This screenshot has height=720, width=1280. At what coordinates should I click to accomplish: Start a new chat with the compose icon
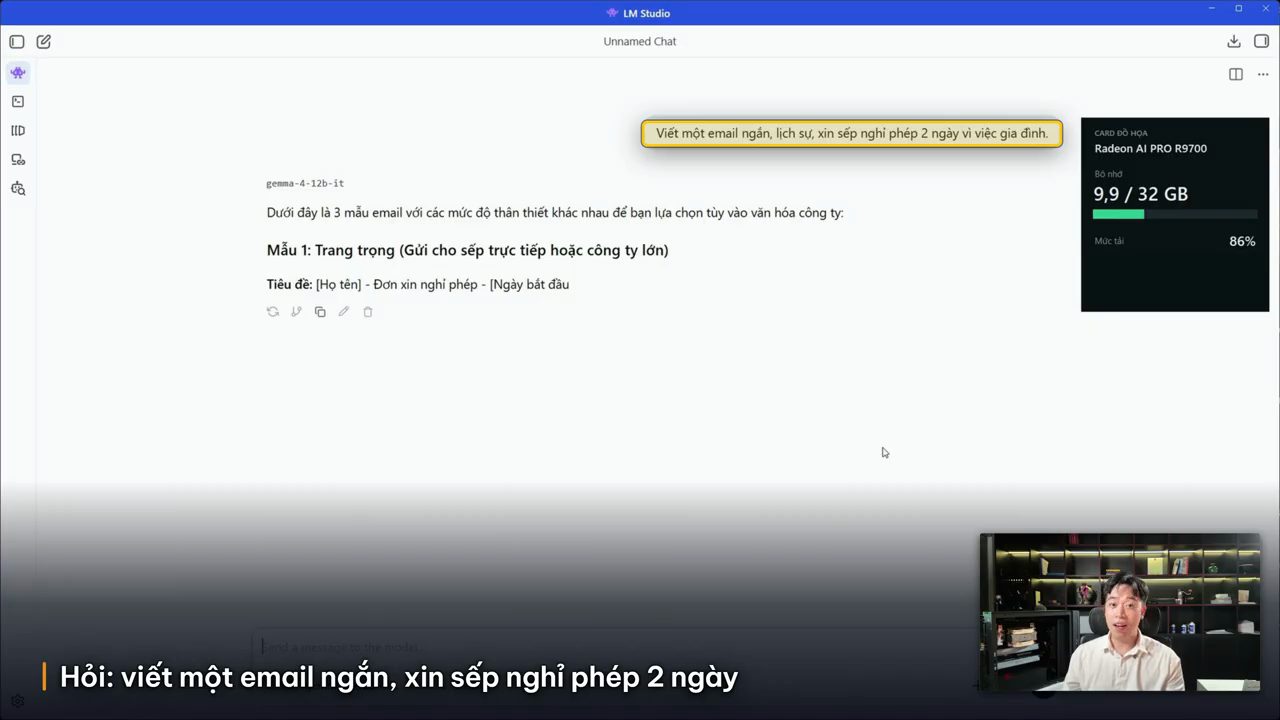[x=44, y=42]
